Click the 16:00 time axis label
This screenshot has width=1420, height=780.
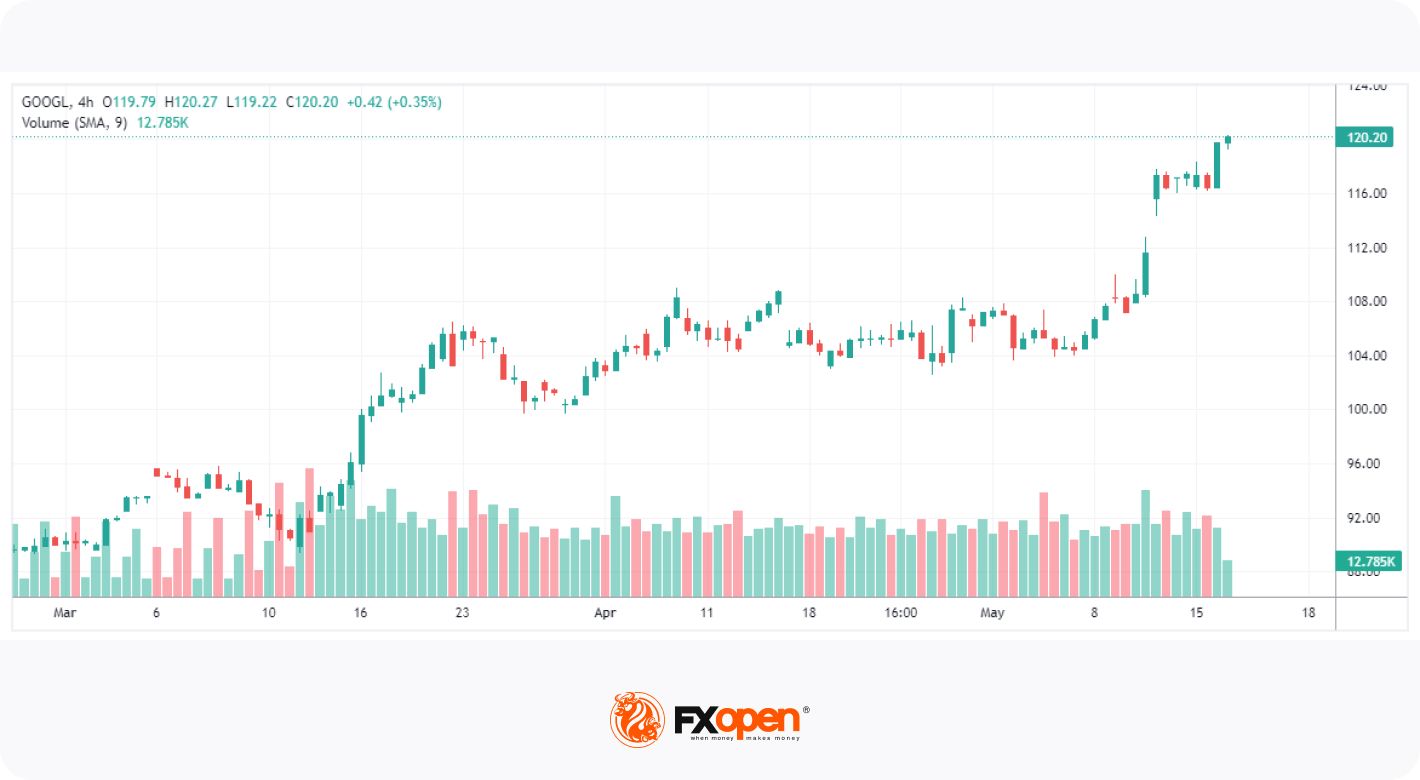point(901,613)
